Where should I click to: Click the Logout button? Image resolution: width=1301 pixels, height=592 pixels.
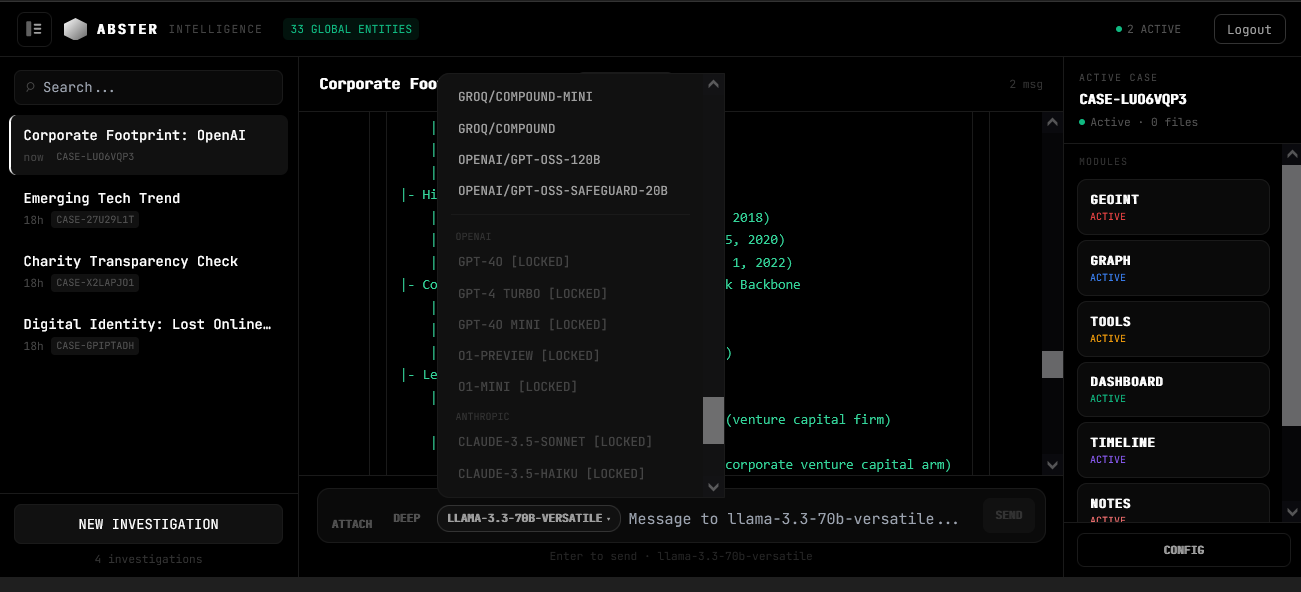[1249, 29]
